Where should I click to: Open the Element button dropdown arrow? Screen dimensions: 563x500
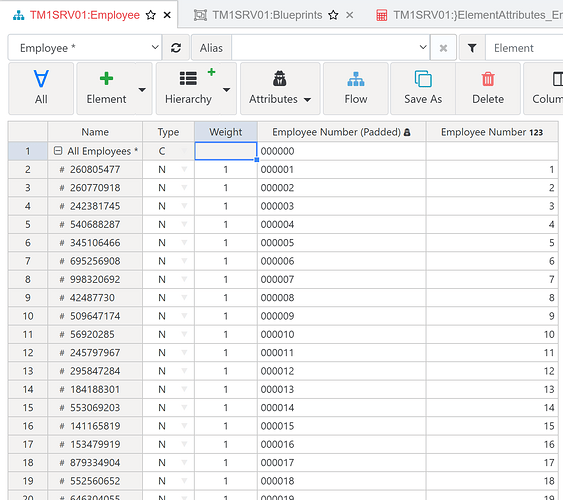pyautogui.click(x=143, y=89)
